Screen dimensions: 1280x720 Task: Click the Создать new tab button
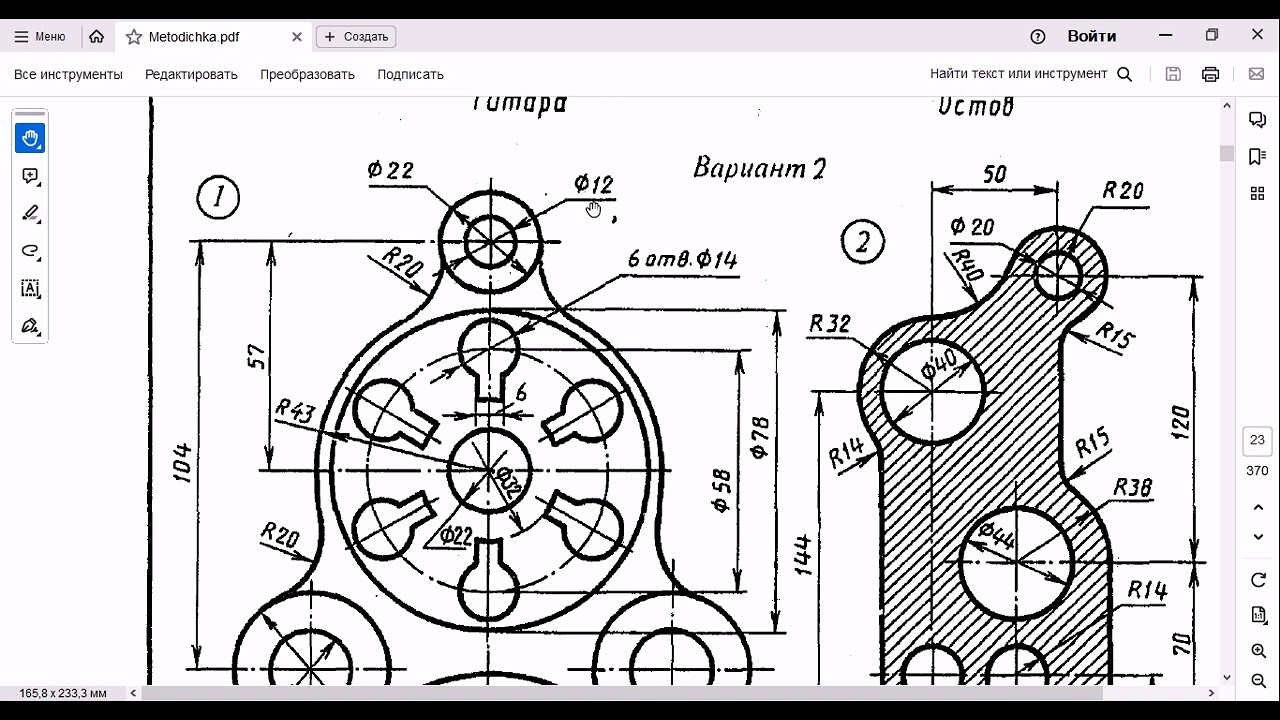coord(356,37)
